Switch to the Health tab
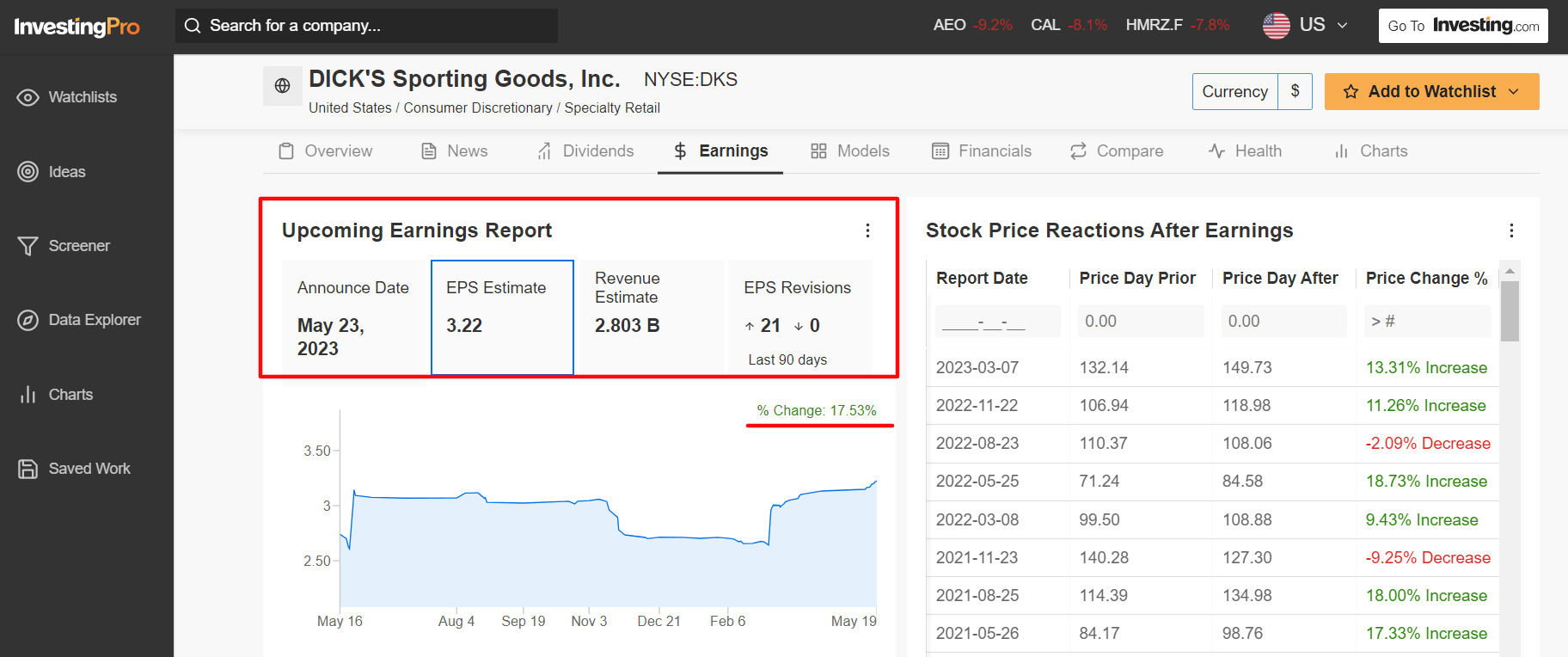 [1245, 151]
